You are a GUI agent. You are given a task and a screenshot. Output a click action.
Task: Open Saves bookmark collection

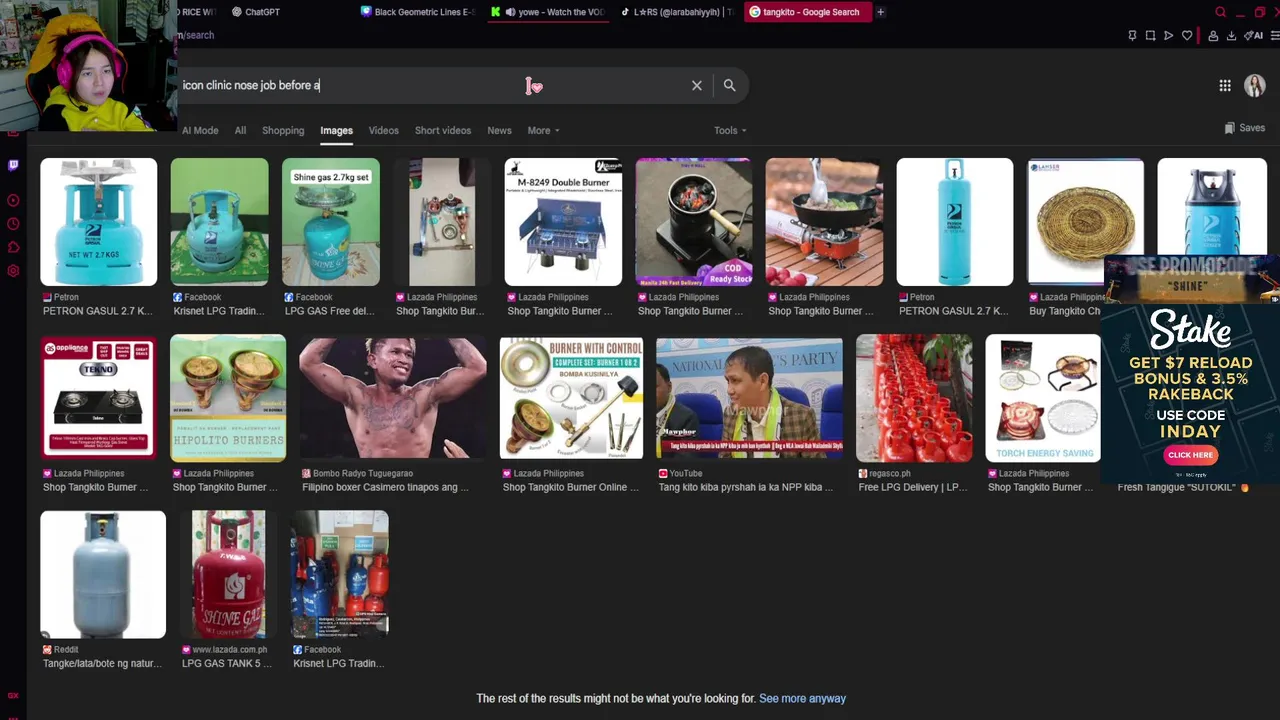(x=1245, y=128)
